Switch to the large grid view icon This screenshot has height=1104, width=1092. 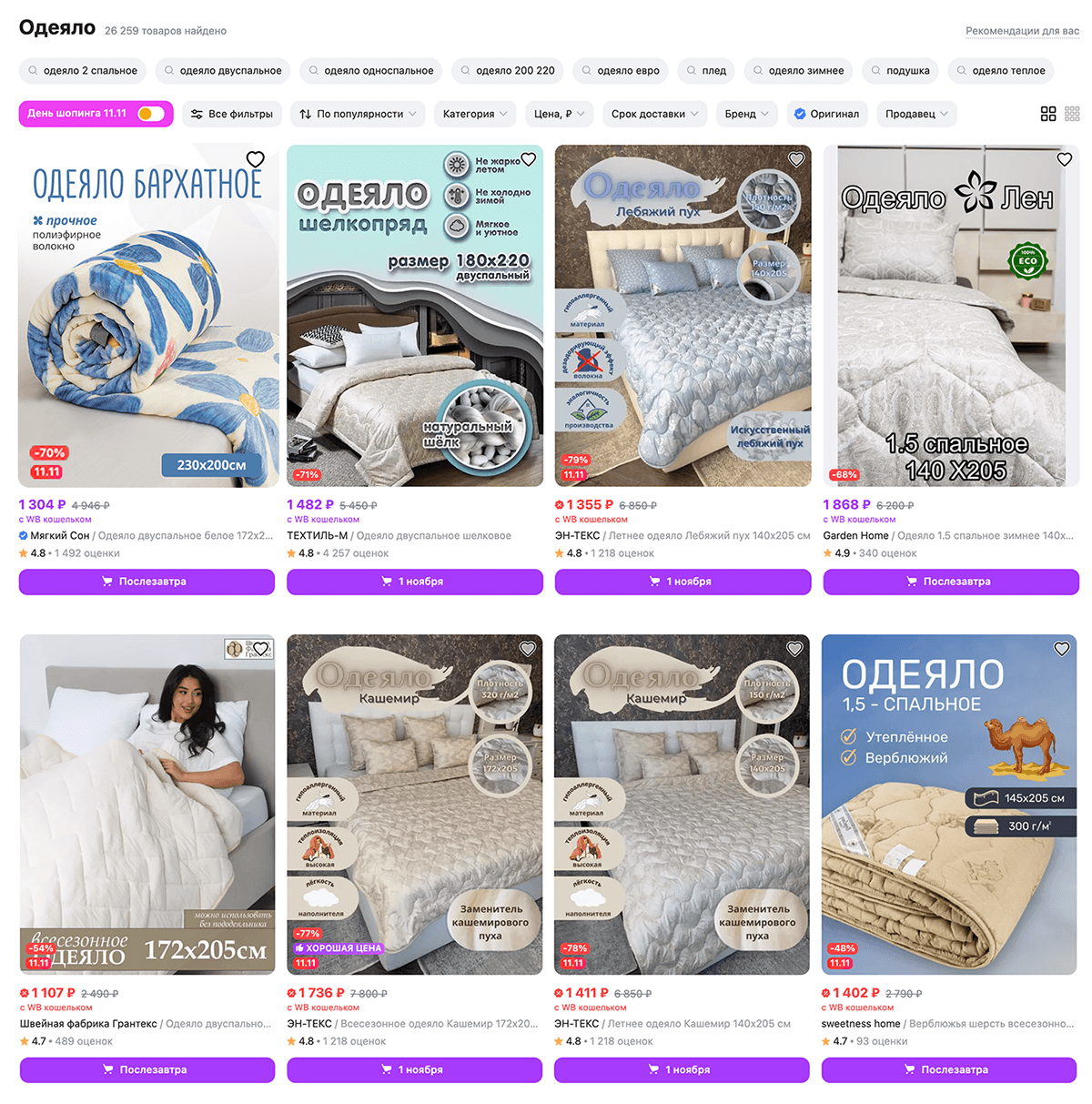1048,114
